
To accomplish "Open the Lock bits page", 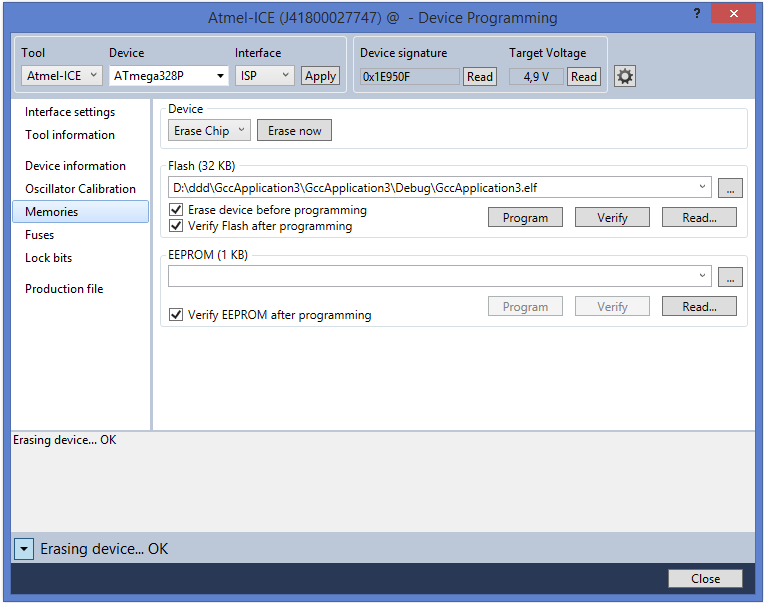I will 49,258.
